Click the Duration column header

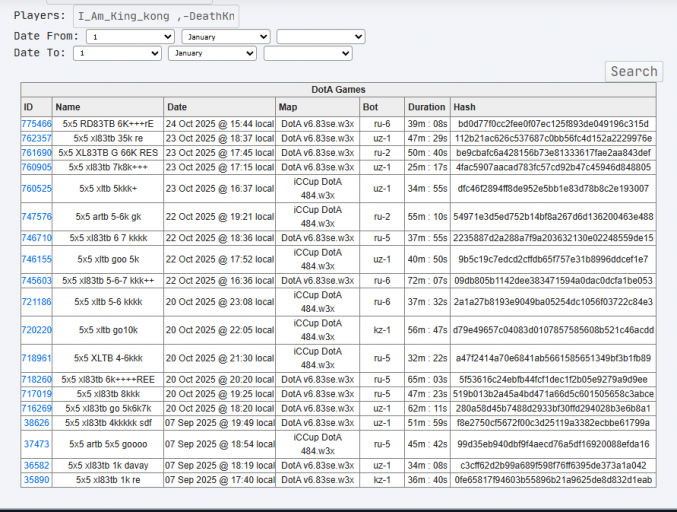427,107
